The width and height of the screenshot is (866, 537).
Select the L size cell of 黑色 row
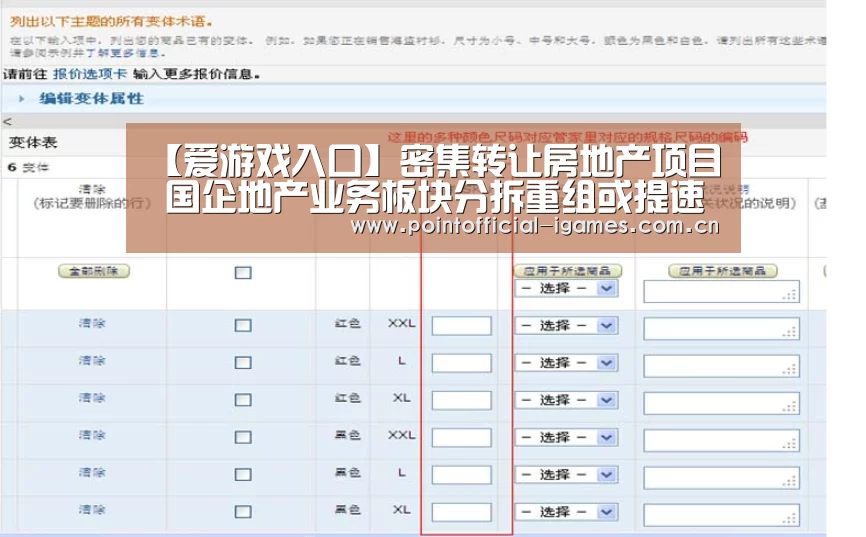click(402, 472)
